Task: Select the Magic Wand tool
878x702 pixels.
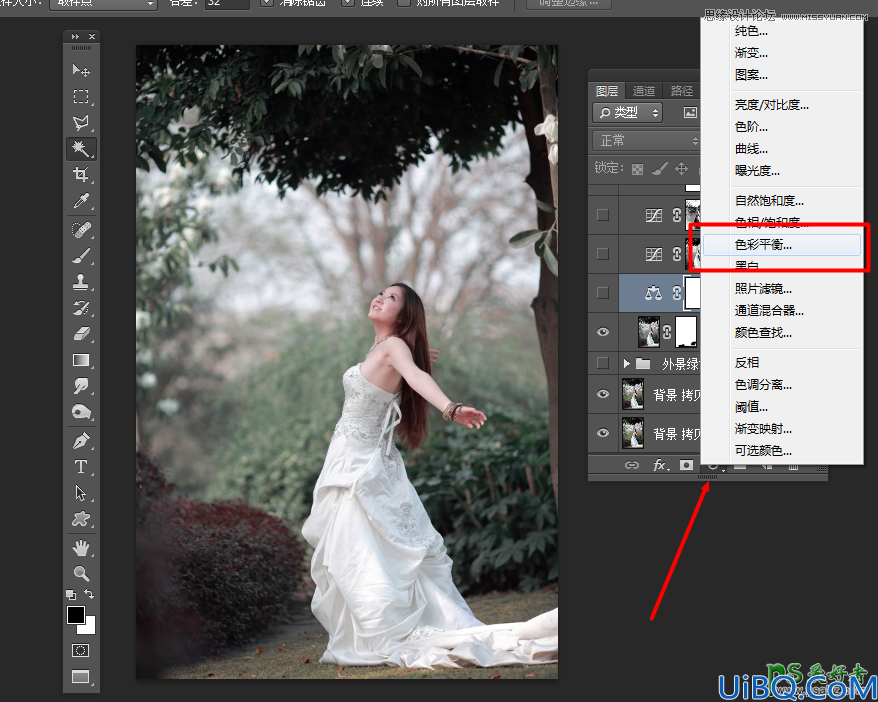Action: click(81, 148)
